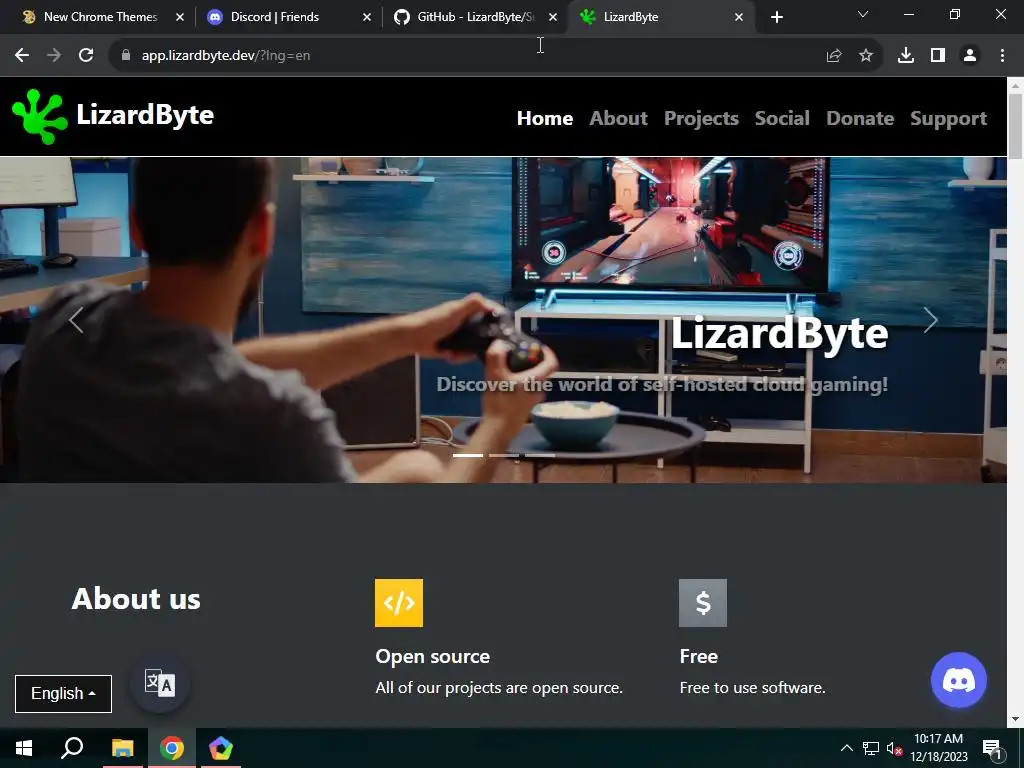Click the yellow Open source code icon

[398, 603]
